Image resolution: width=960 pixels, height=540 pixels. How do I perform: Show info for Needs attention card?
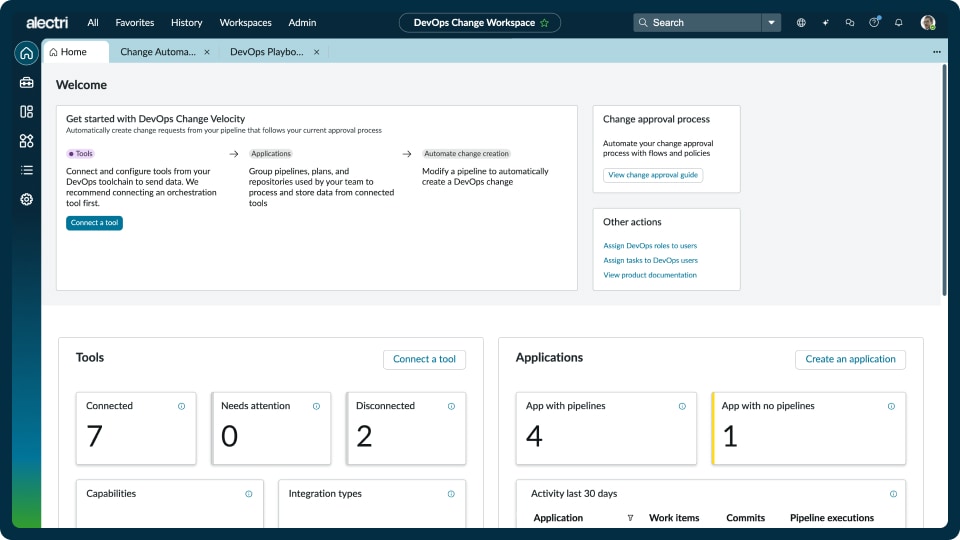(x=317, y=406)
